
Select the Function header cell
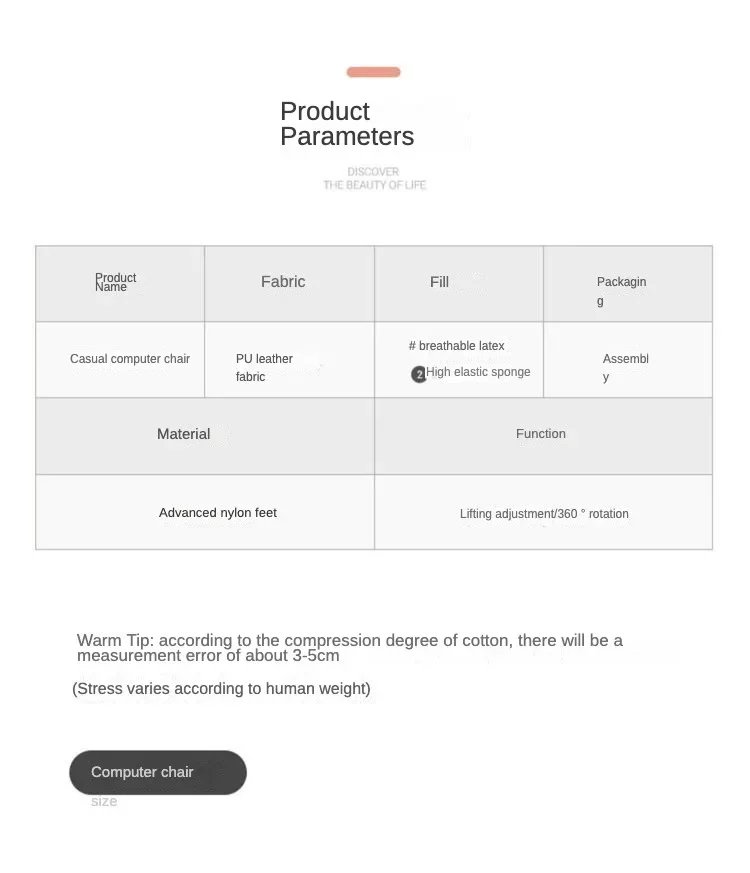pyautogui.click(x=543, y=435)
